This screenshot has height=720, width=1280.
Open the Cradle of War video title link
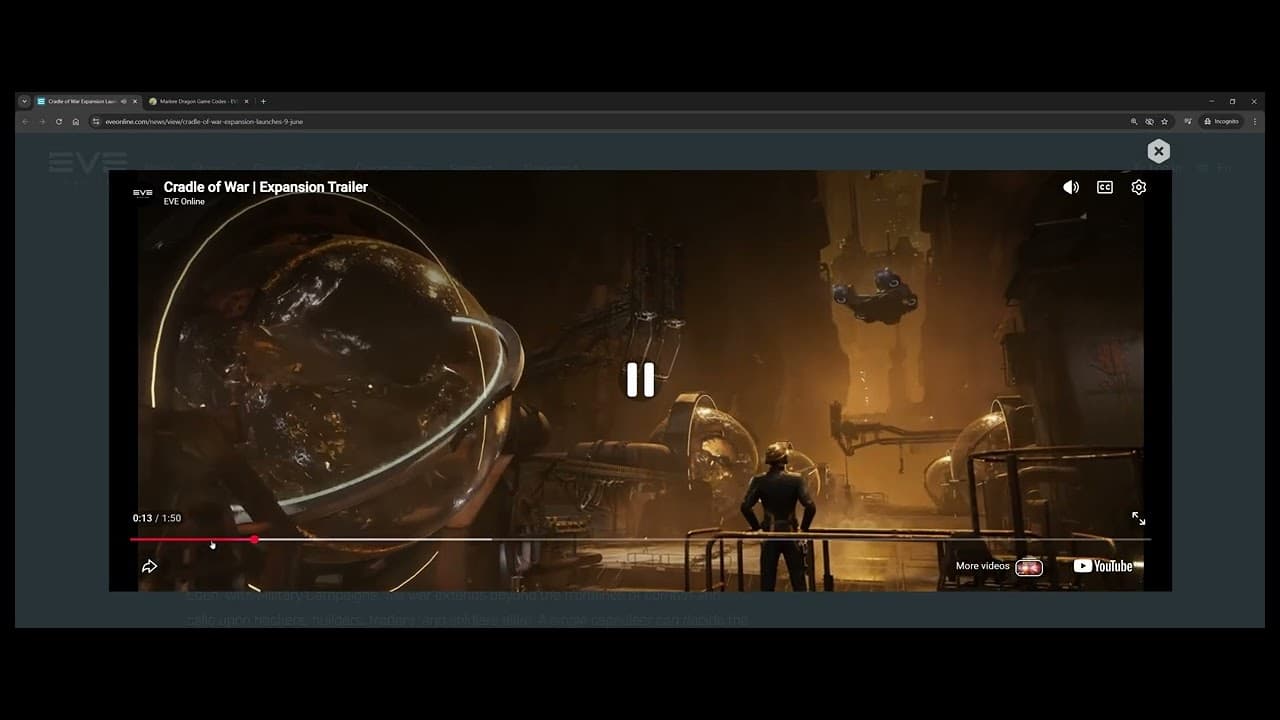pos(266,187)
